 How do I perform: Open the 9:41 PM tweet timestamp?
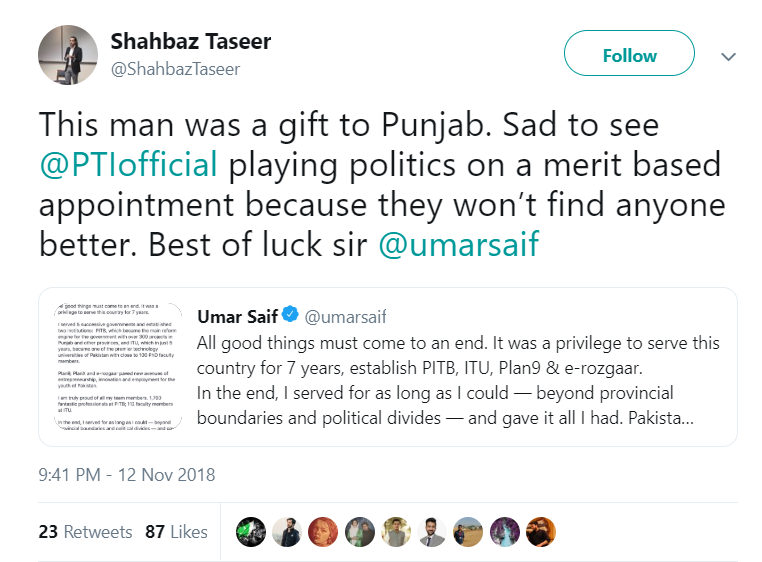[127, 474]
